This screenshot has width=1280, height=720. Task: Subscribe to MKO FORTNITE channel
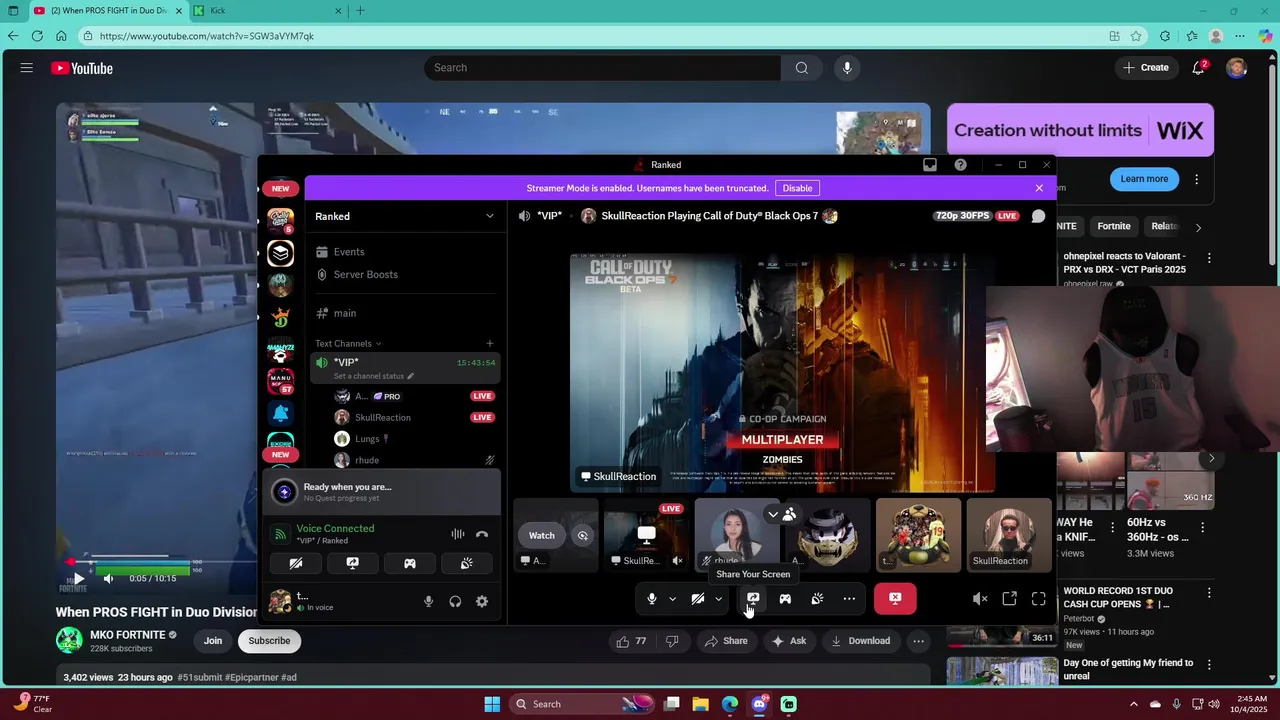269,641
